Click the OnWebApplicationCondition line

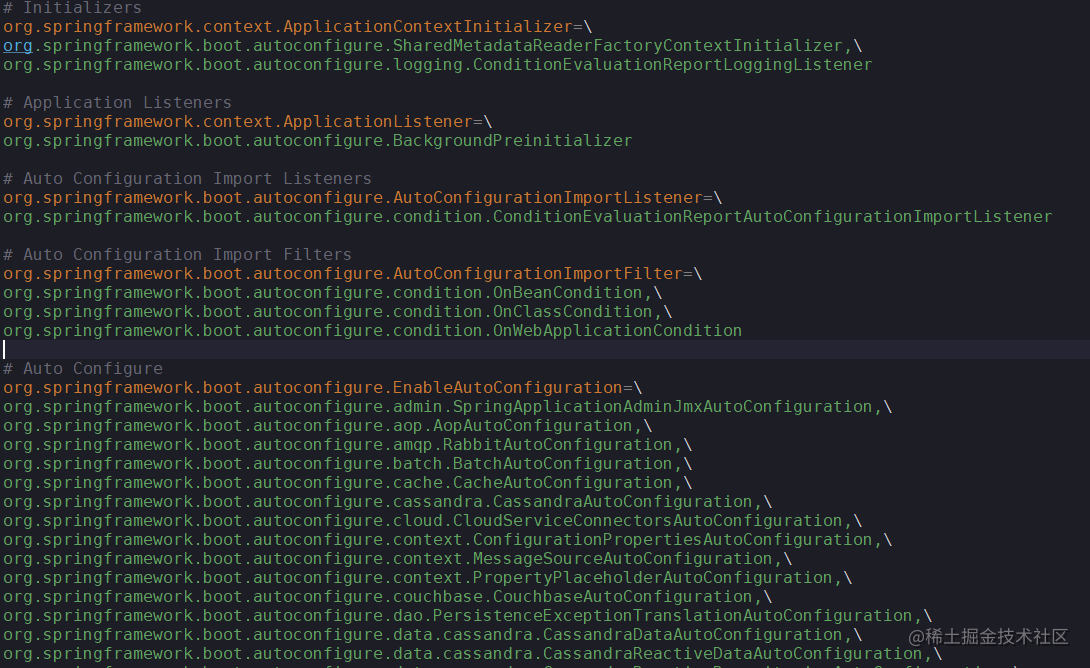[x=373, y=331]
